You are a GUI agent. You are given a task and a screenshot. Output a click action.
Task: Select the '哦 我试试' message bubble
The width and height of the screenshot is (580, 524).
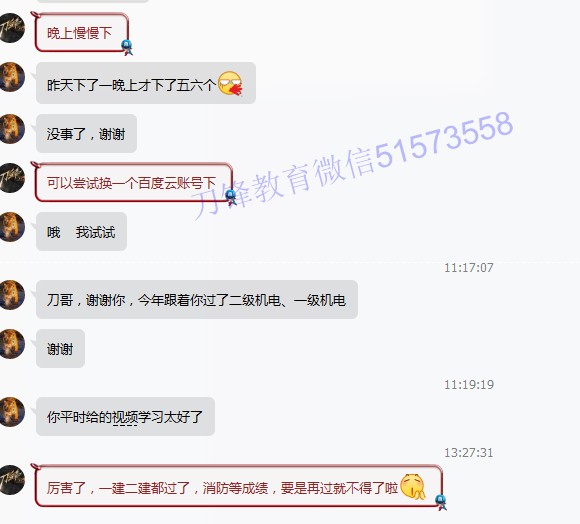click(81, 231)
